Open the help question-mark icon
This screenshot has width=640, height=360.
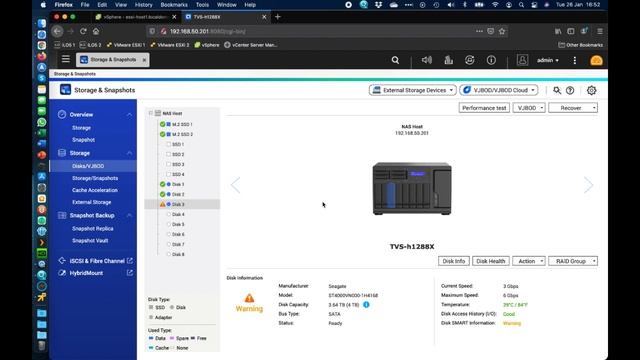pyautogui.click(x=570, y=90)
